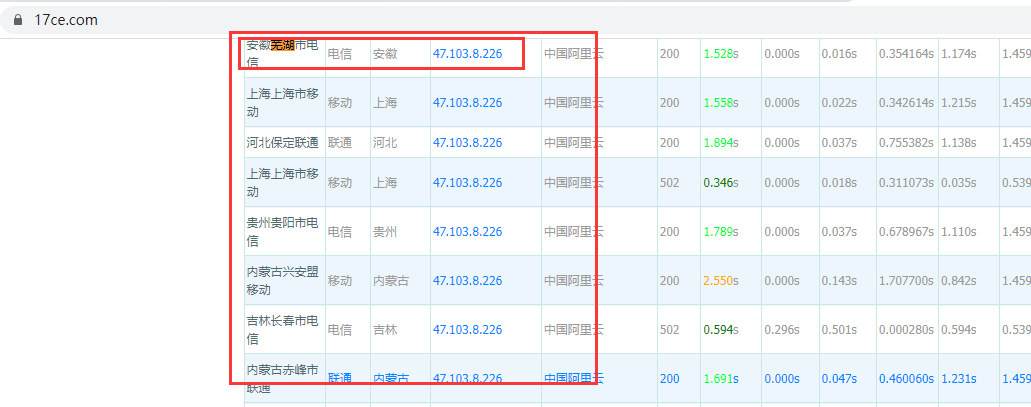Click IP address in 内蒙古兴安盟移动 row
1031x407 pixels.
pos(467,281)
